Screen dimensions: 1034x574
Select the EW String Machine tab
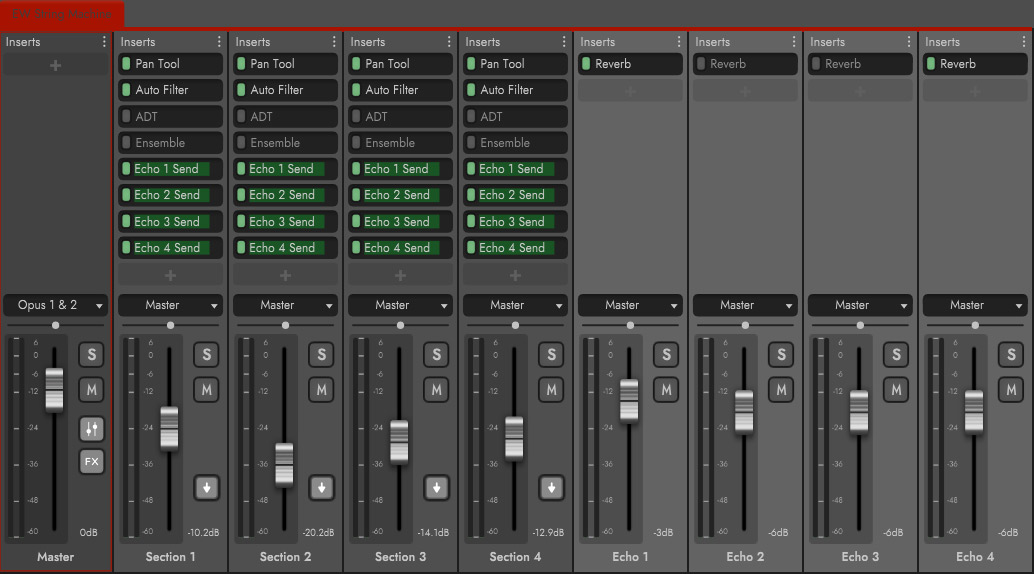pos(62,14)
